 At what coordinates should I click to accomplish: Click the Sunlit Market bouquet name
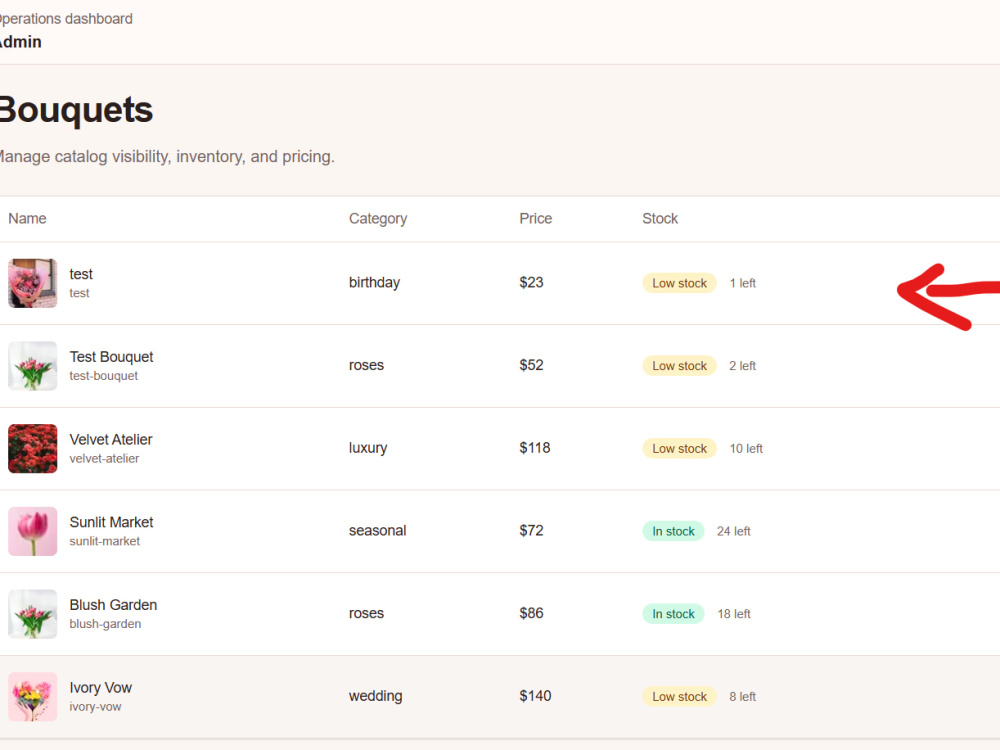(112, 522)
